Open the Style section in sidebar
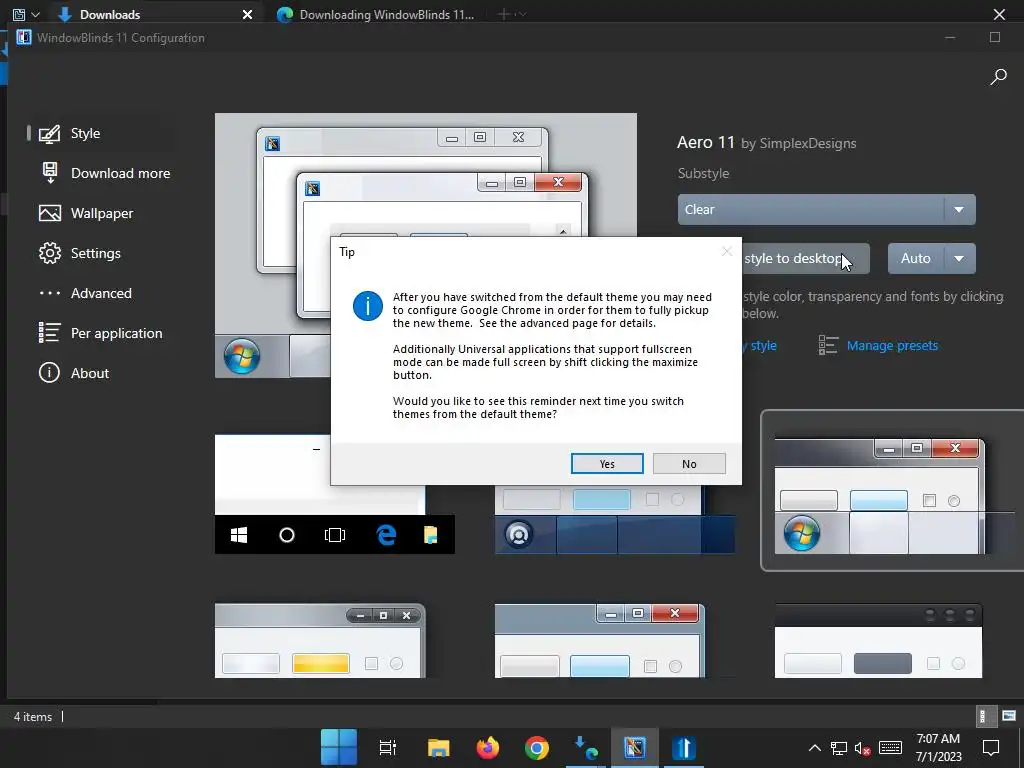1024x768 pixels. coord(101,133)
